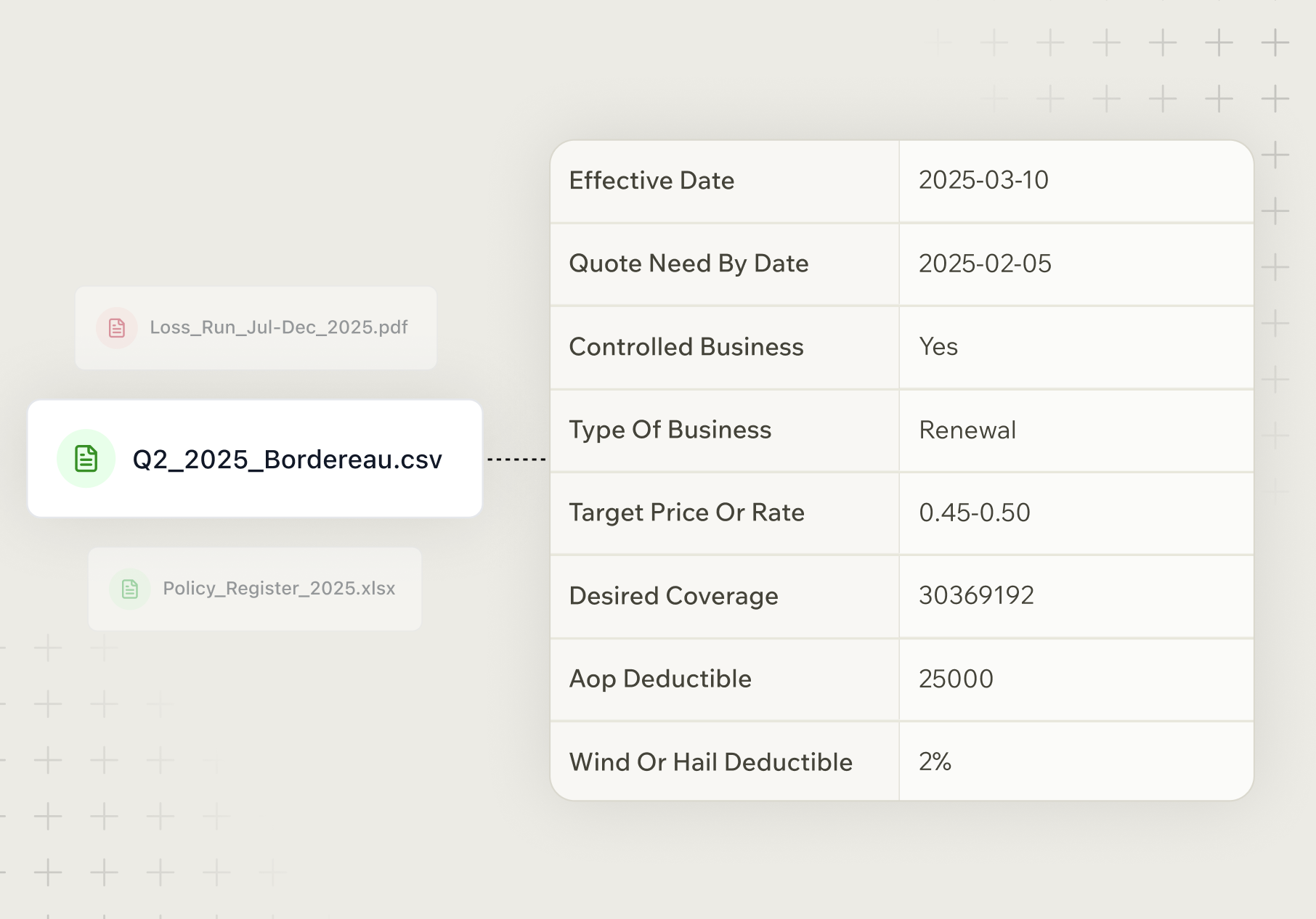
Task: Click the red Loss_Run PDF file icon
Action: [x=117, y=328]
